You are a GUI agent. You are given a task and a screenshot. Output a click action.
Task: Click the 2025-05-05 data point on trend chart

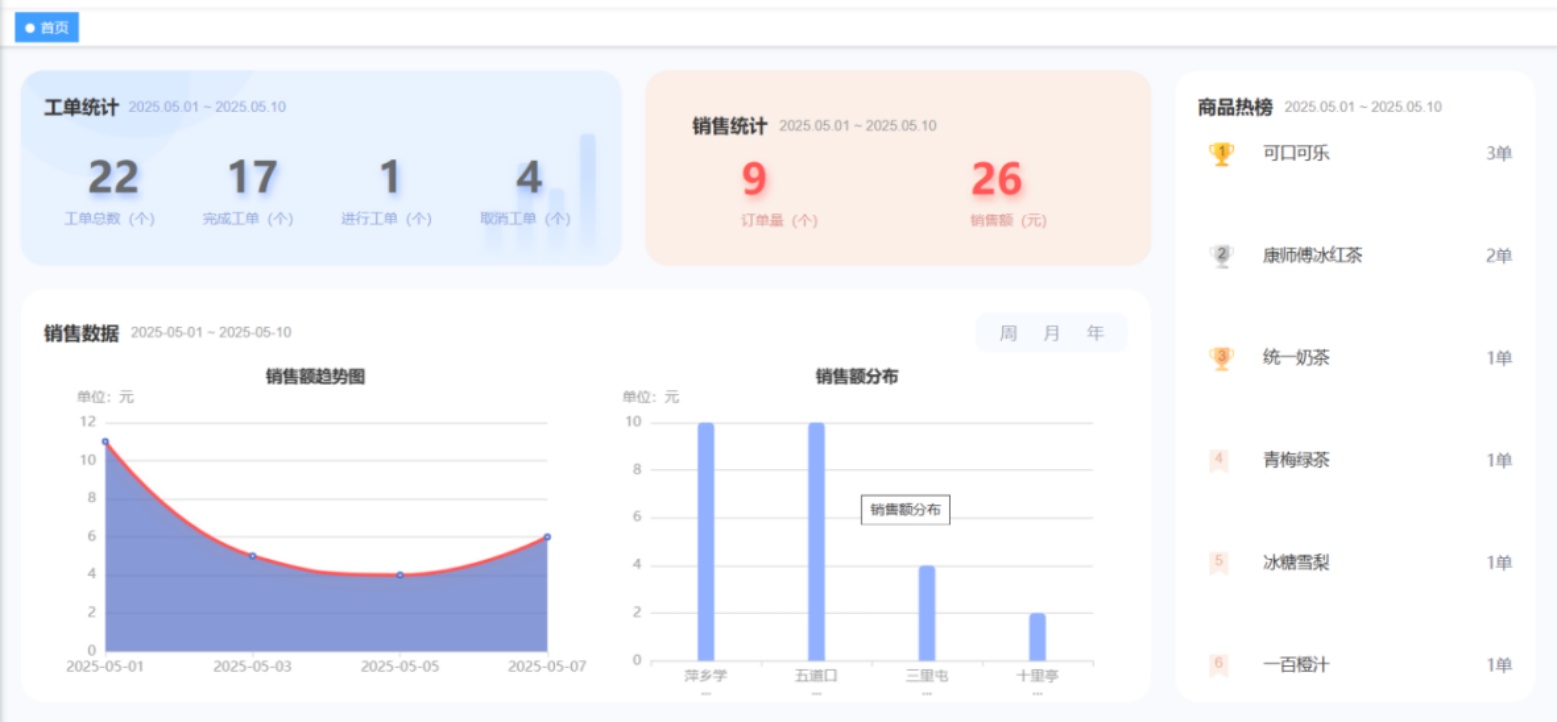tap(400, 575)
